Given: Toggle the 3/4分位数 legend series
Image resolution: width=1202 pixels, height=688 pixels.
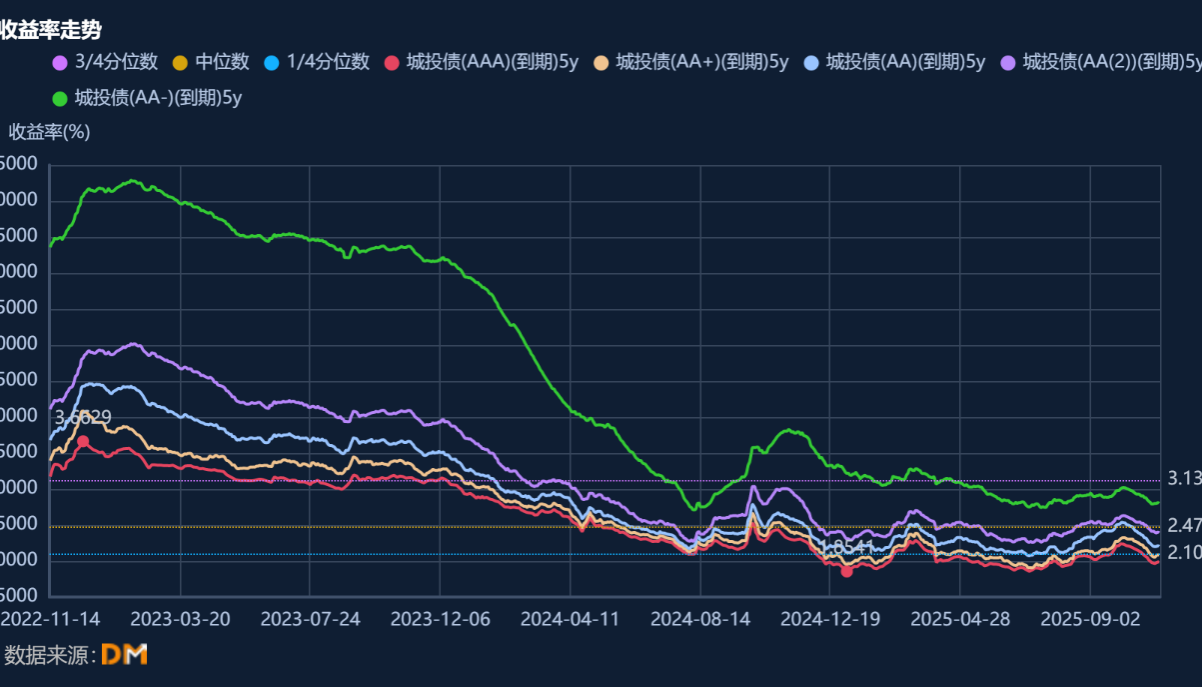Looking at the screenshot, I should (105, 62).
